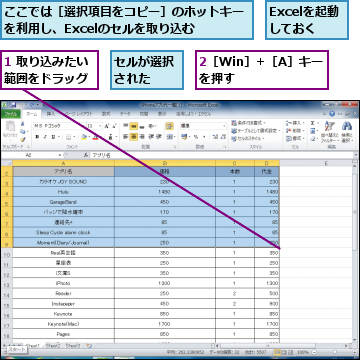360x360 pixels.
Task: Toggle Underline formatting
Action: [x=53, y=137]
